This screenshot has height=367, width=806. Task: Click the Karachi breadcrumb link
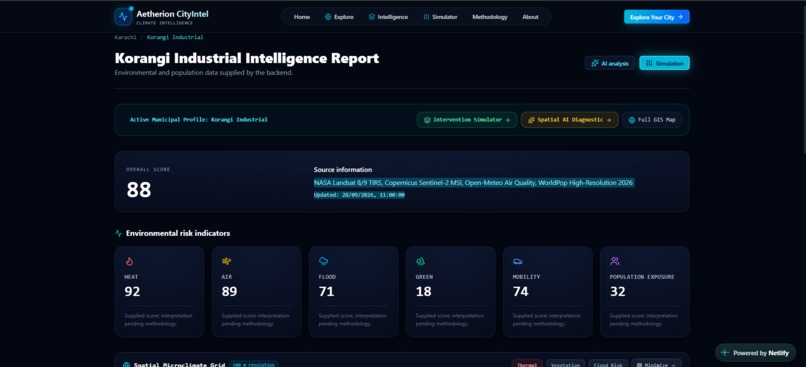coord(126,38)
